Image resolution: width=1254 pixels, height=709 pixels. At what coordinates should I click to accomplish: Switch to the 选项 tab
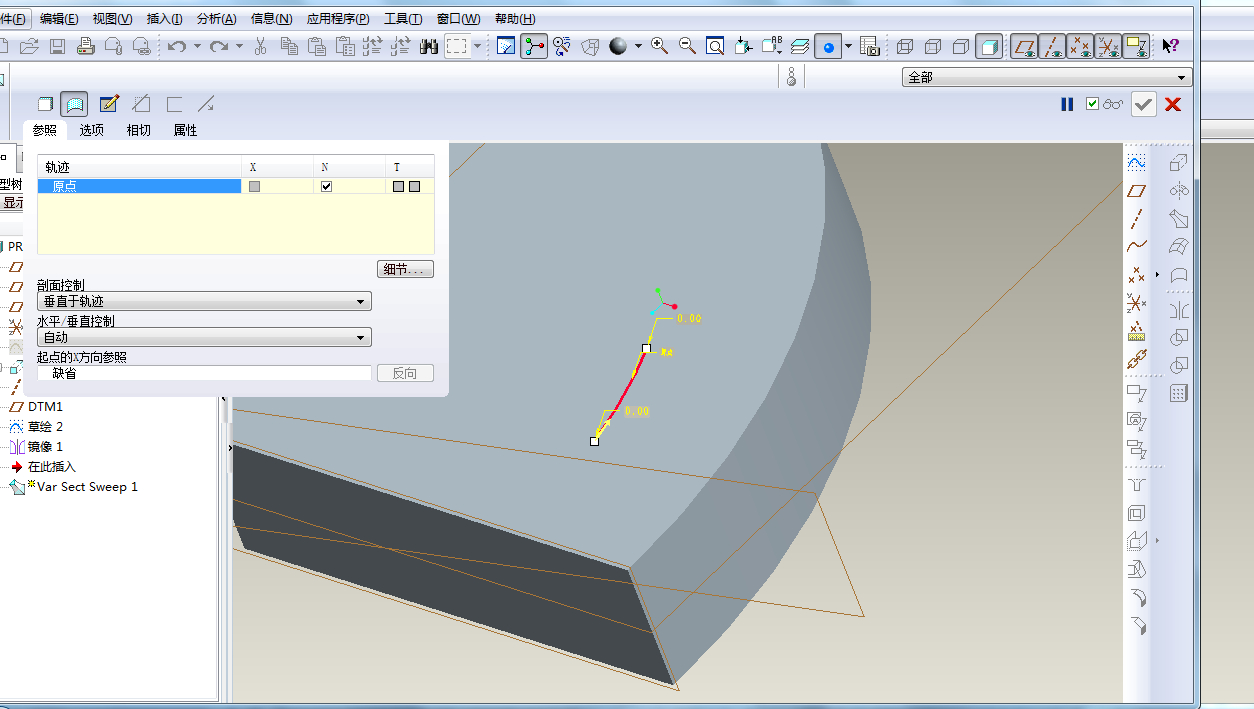pyautogui.click(x=91, y=130)
